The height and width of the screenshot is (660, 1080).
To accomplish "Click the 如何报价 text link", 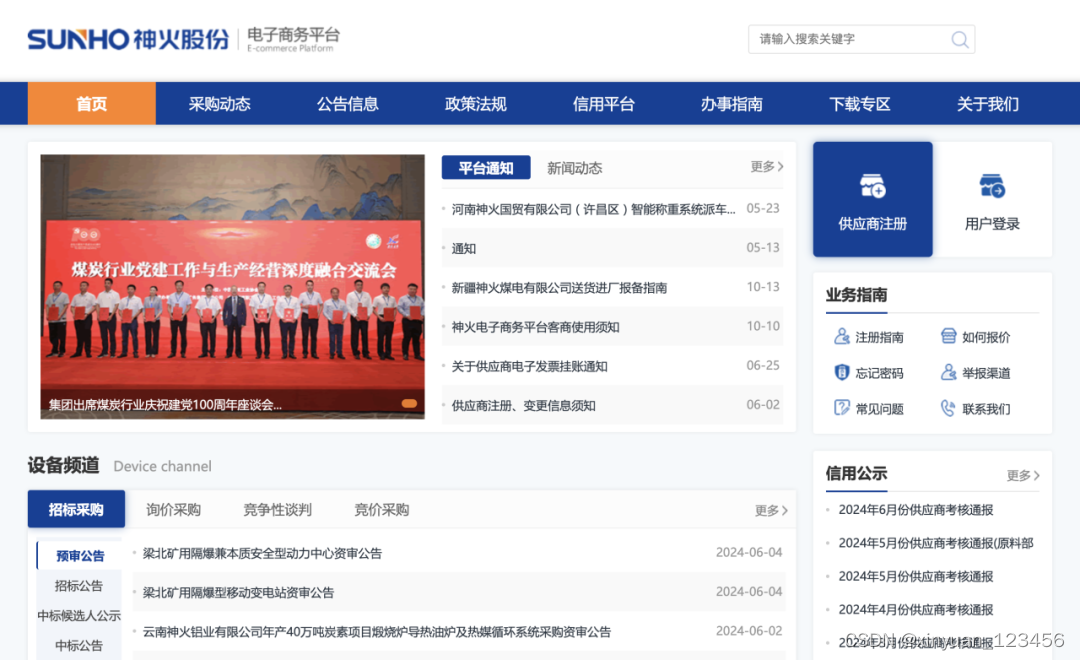I will [986, 337].
